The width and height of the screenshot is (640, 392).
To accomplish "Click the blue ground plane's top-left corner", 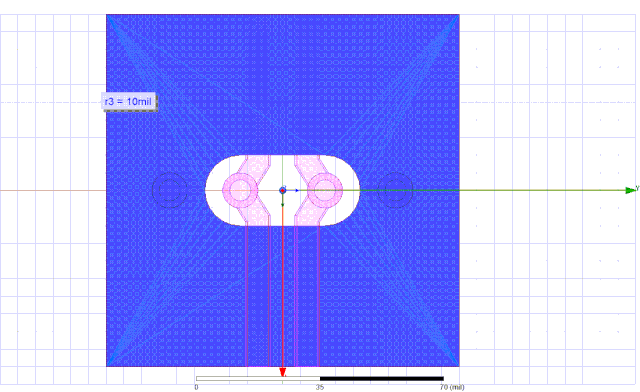I will [107, 15].
